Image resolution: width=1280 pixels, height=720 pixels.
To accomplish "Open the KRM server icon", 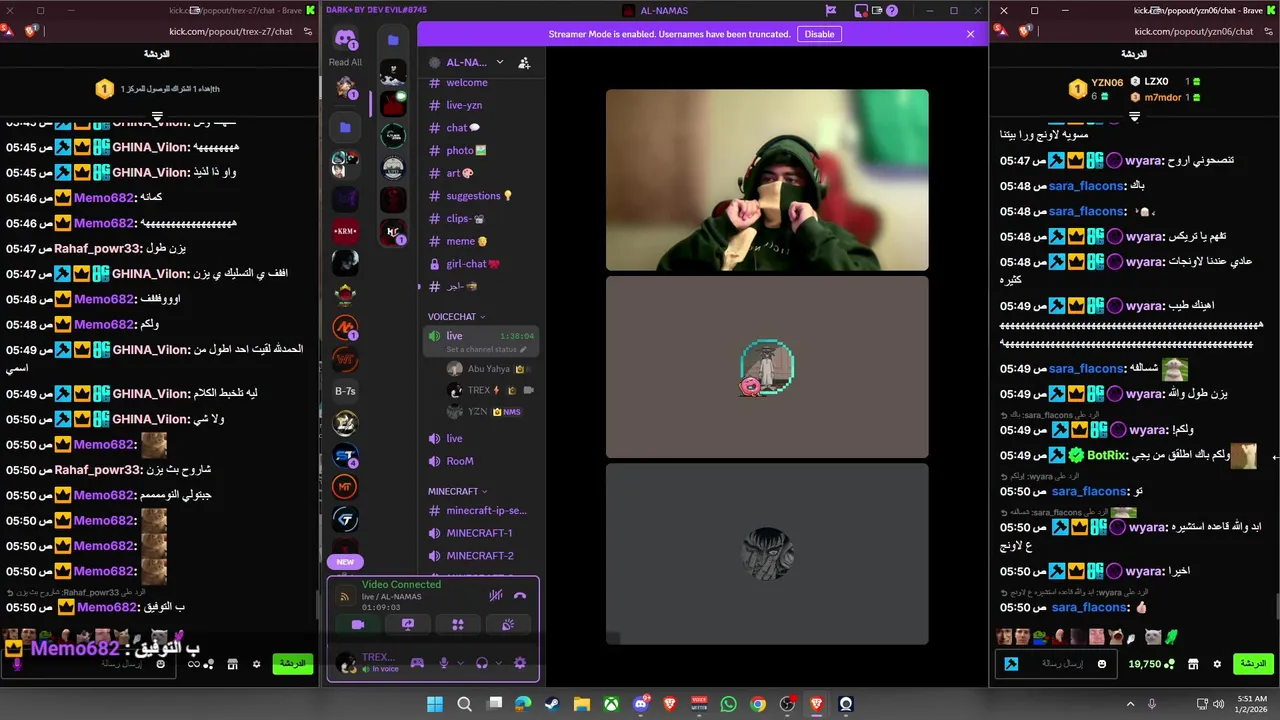I will coord(345,231).
